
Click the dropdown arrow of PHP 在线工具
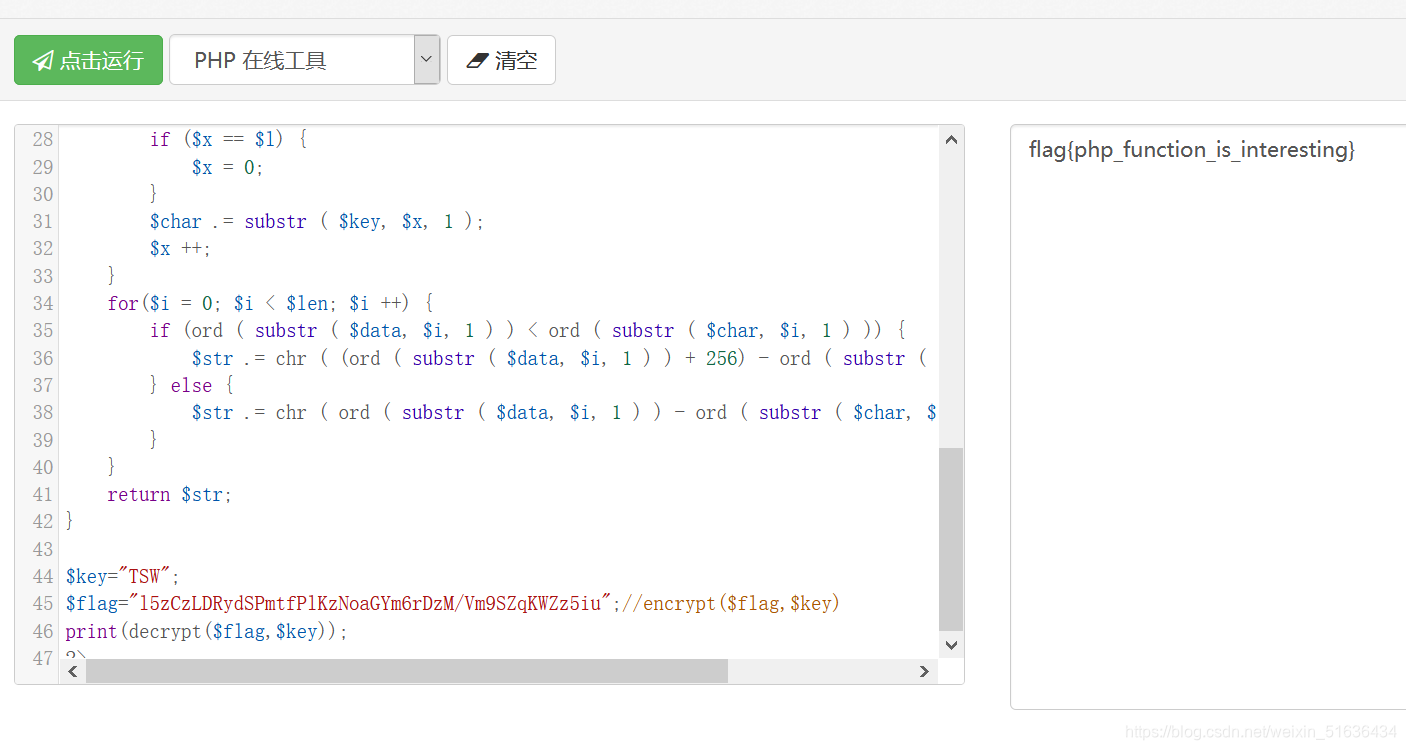427,60
